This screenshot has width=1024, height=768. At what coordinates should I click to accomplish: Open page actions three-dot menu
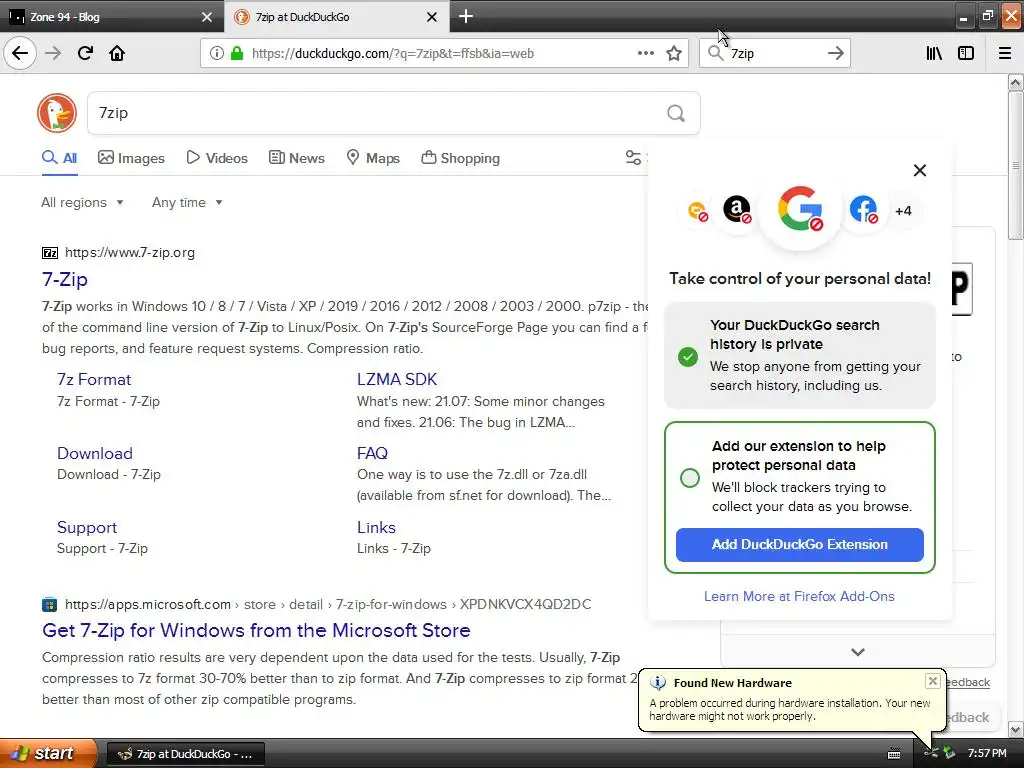[646, 53]
